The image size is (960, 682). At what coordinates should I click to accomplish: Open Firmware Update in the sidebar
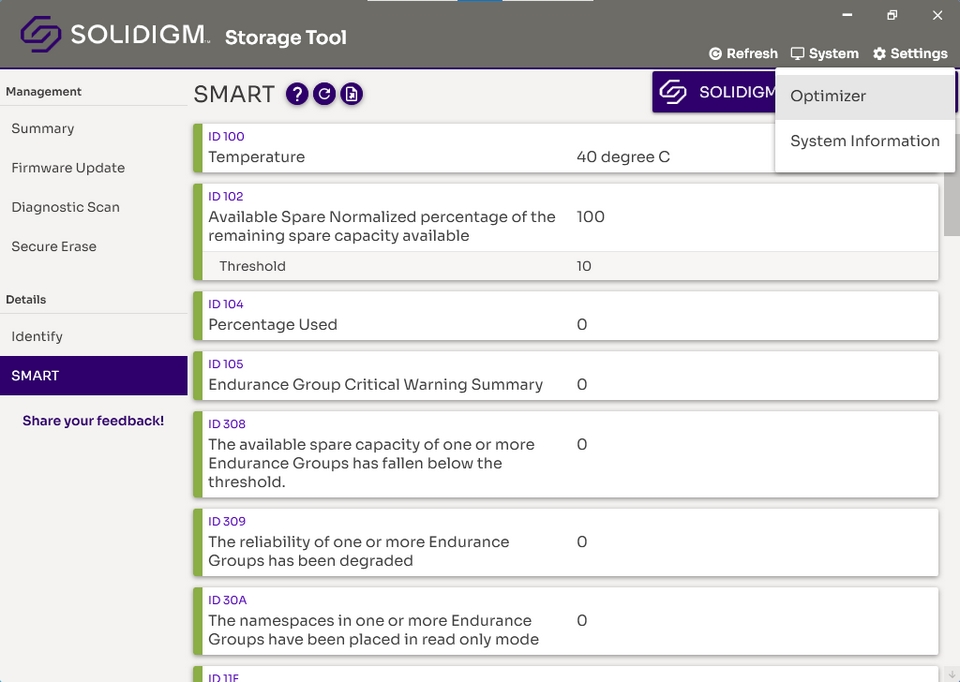tap(94, 168)
